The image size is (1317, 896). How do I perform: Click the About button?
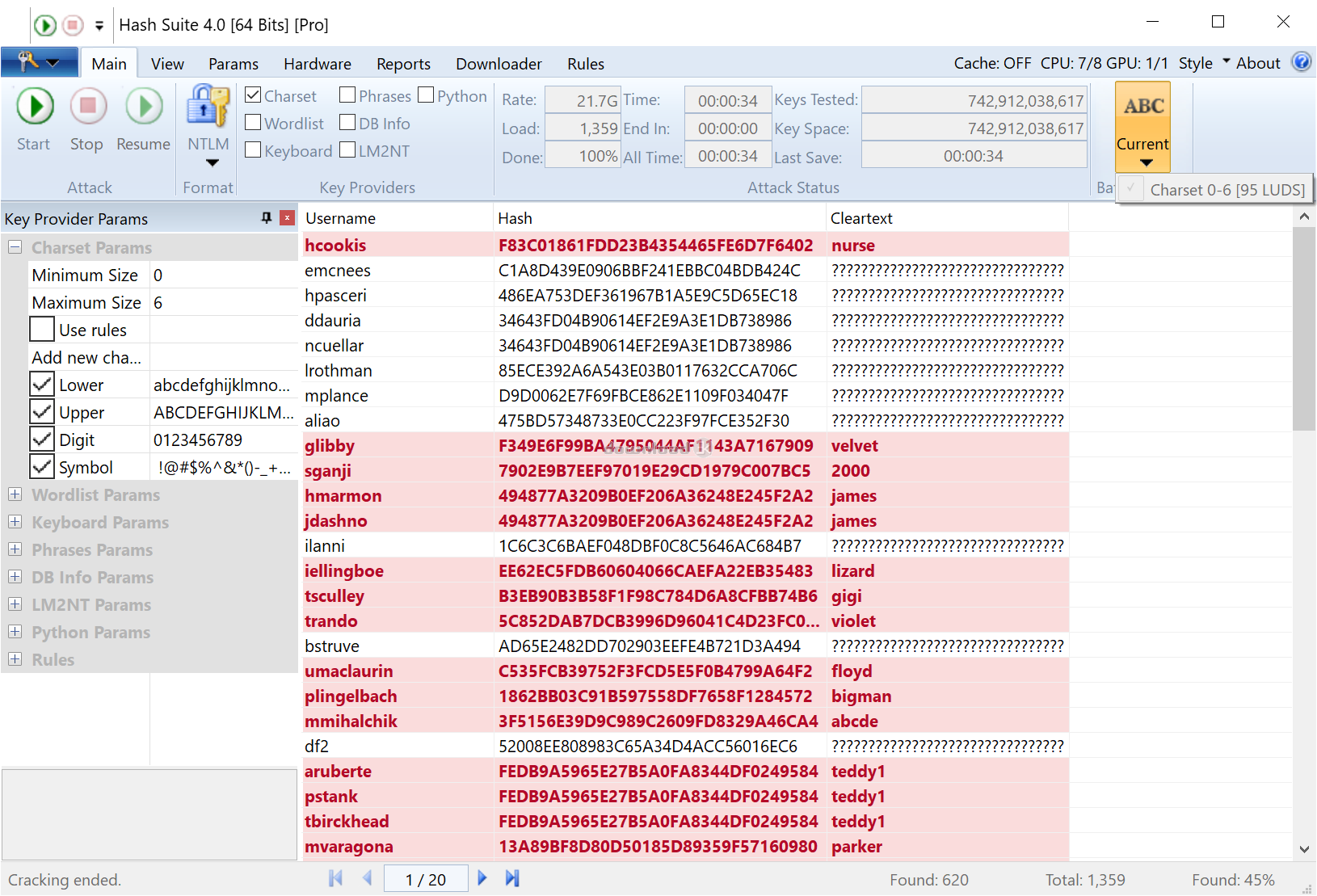click(1258, 63)
